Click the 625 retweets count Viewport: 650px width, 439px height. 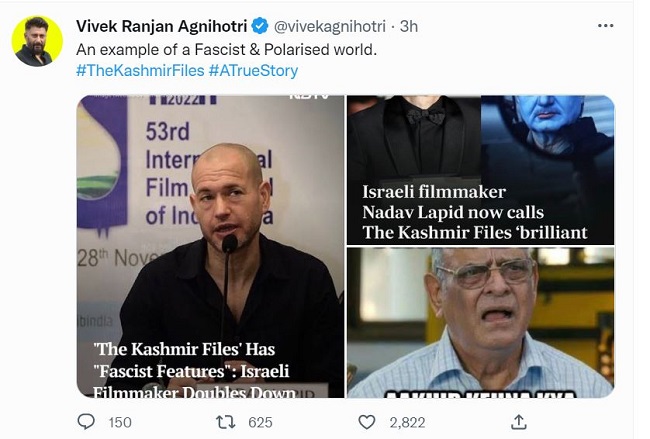[260, 423]
